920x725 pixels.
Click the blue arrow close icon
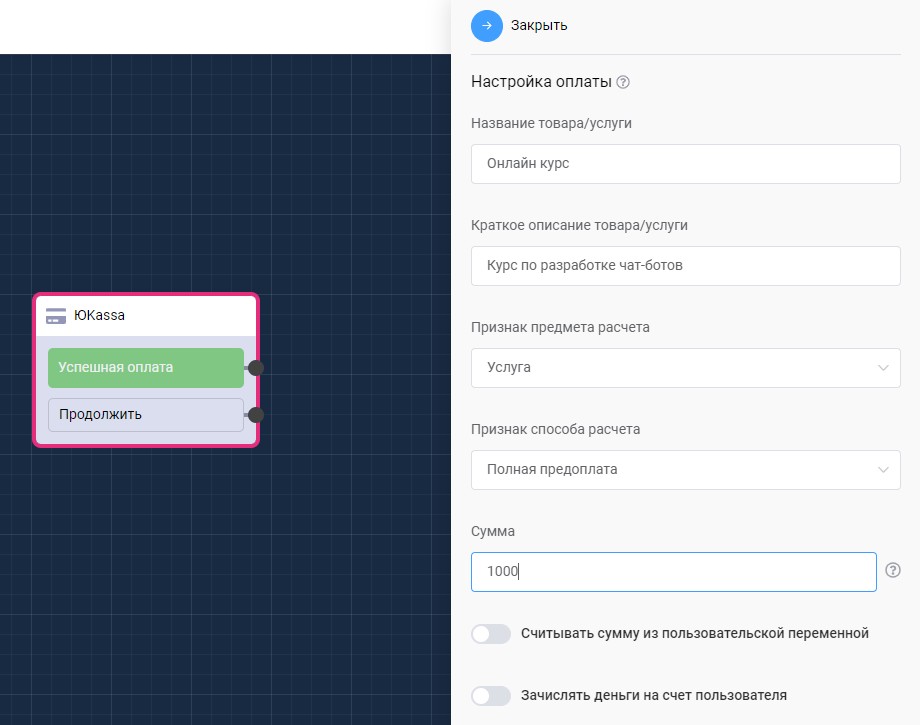487,25
